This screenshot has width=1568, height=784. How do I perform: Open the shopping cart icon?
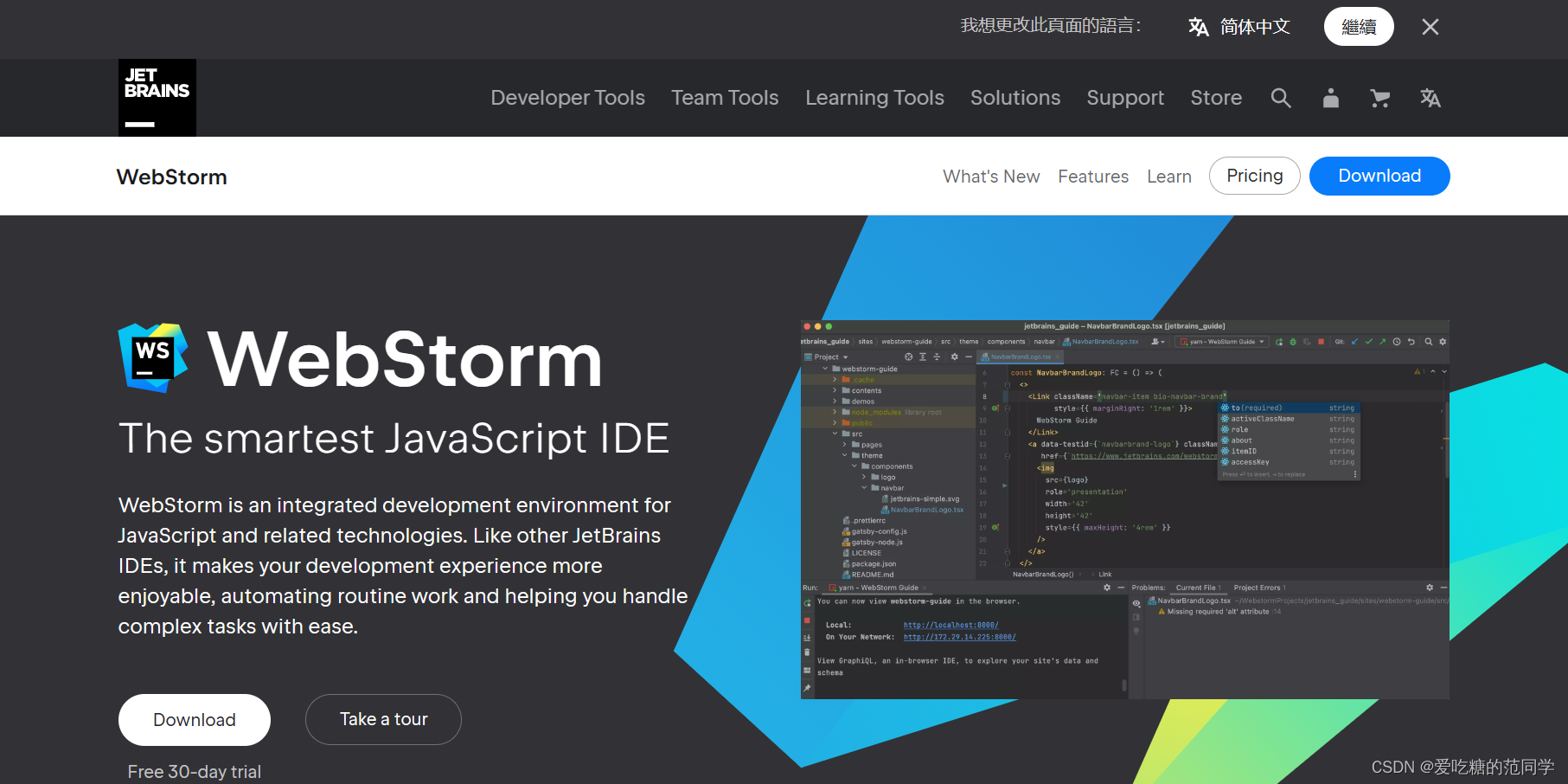(1380, 99)
